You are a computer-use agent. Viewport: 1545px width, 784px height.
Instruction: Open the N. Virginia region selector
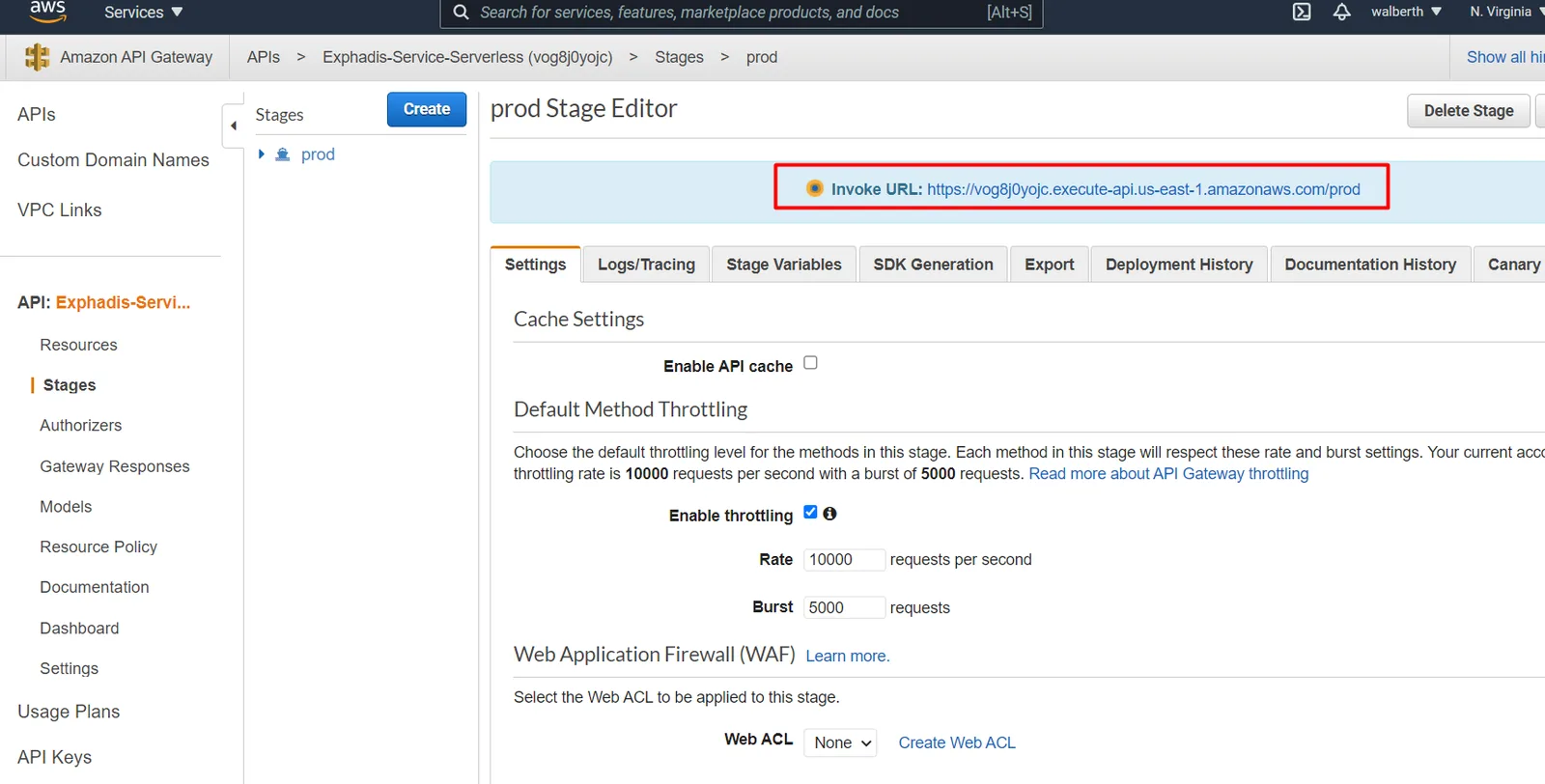pyautogui.click(x=1506, y=12)
